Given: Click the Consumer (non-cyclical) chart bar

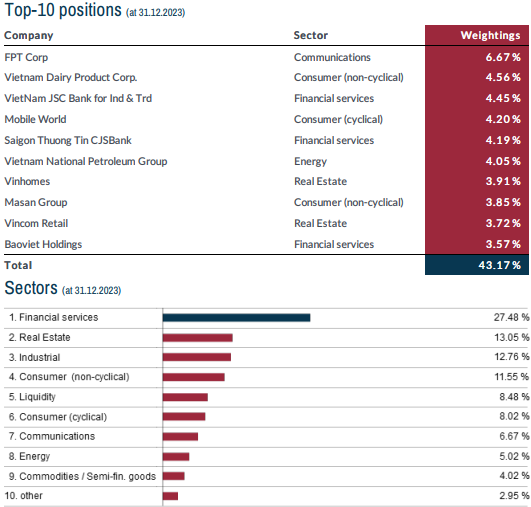Looking at the screenshot, I should (x=194, y=377).
